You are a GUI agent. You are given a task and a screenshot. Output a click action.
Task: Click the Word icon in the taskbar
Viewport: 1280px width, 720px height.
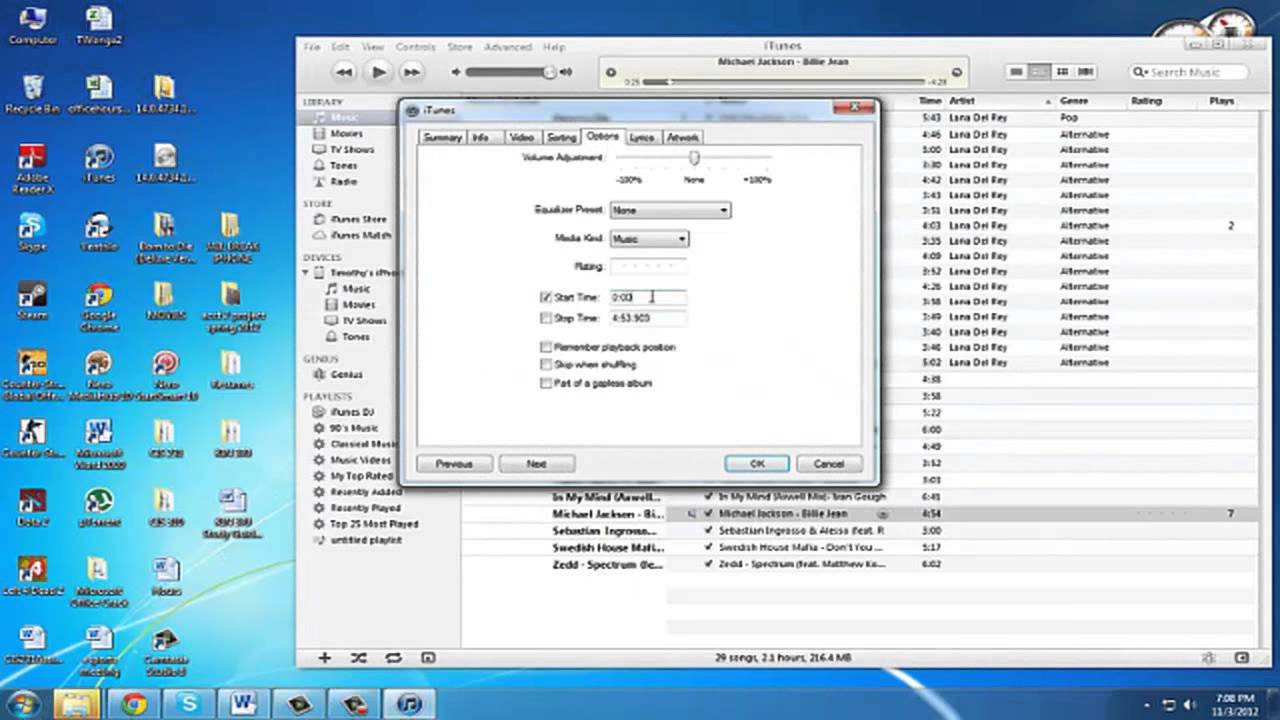tap(243, 704)
